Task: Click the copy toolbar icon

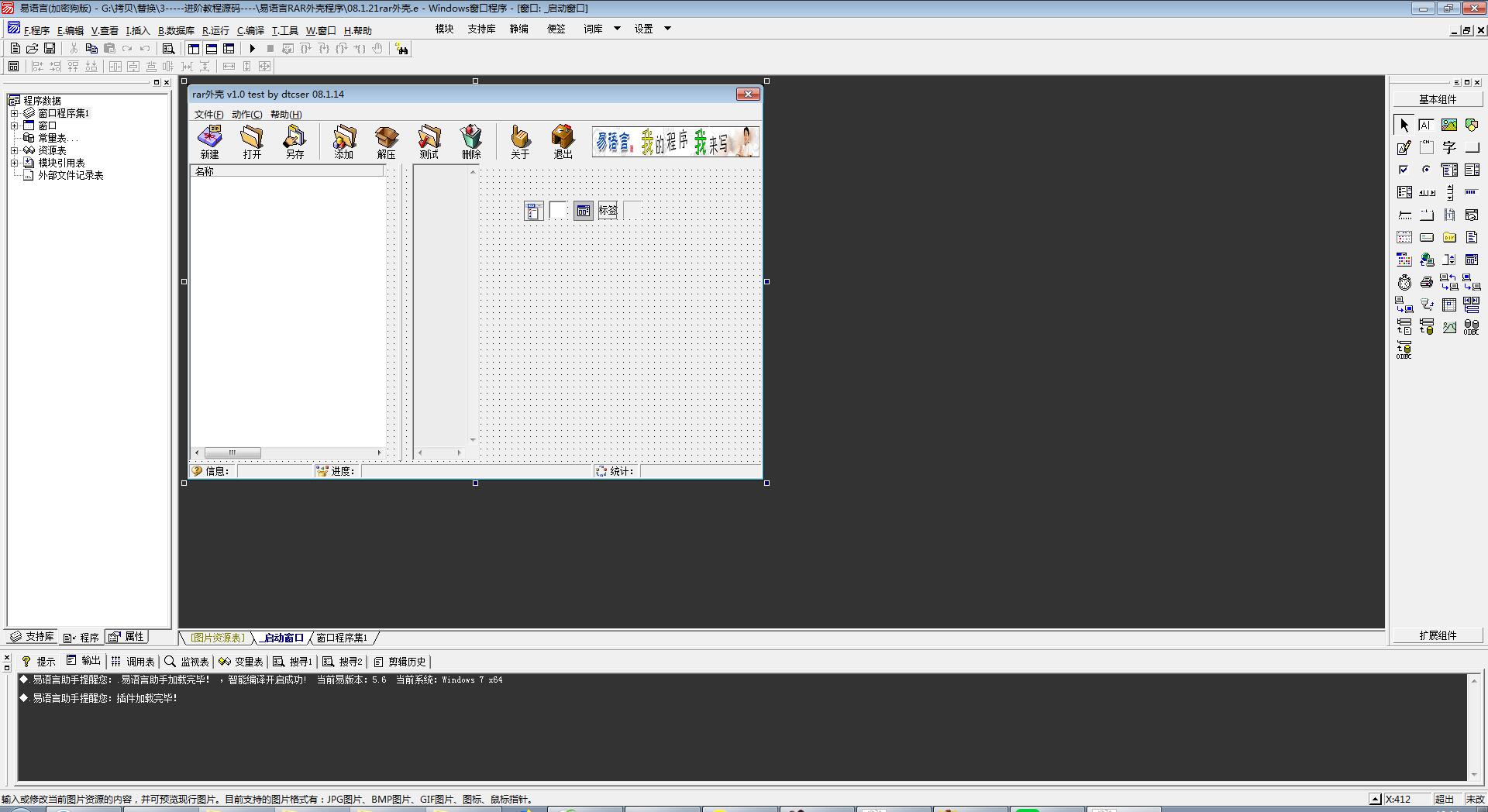Action: (x=91, y=48)
